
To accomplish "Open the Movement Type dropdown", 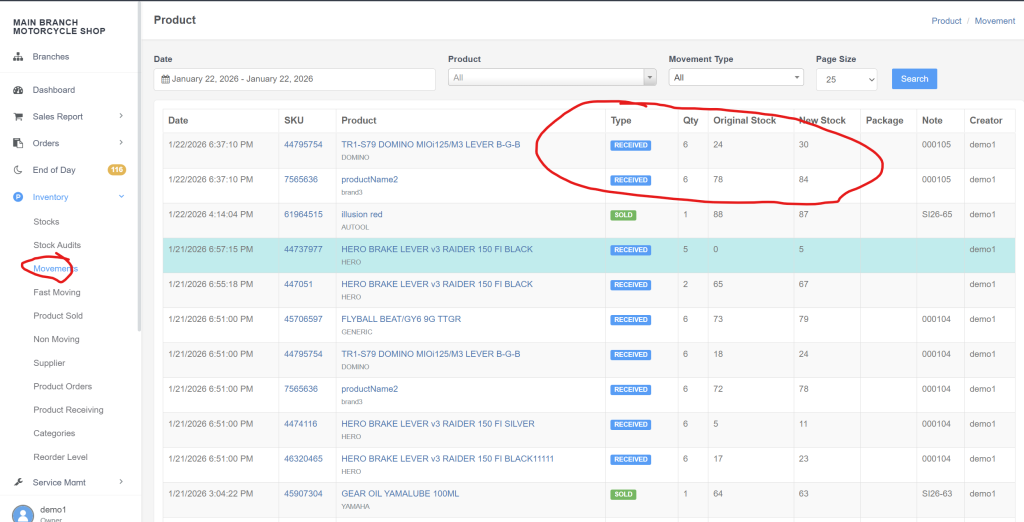I will [736, 78].
